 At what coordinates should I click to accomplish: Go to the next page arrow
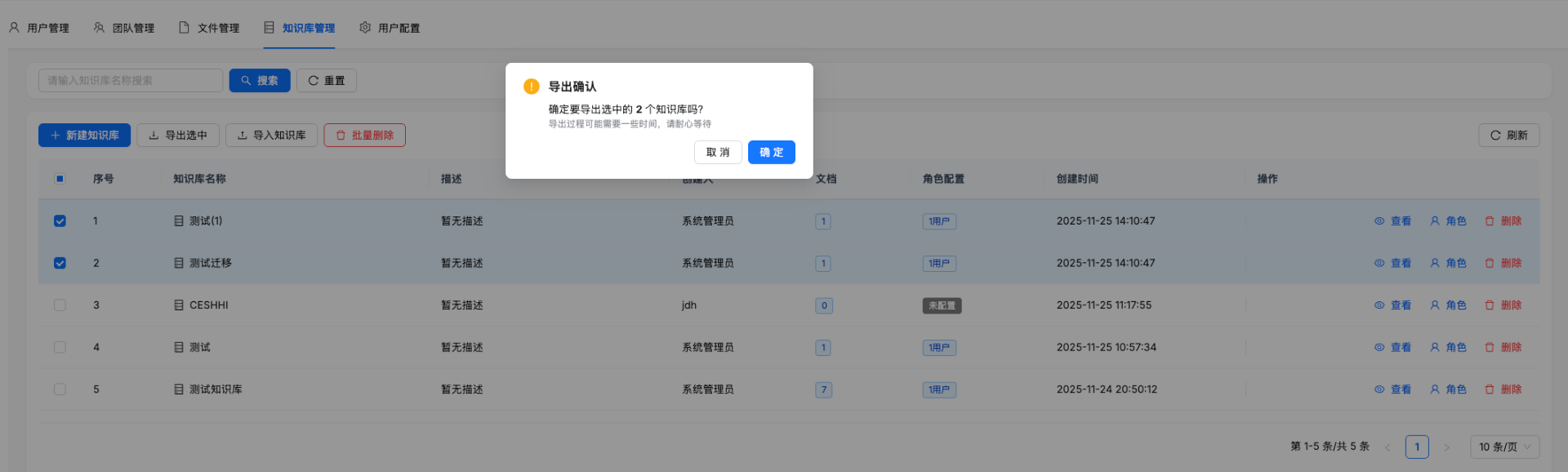[1446, 448]
